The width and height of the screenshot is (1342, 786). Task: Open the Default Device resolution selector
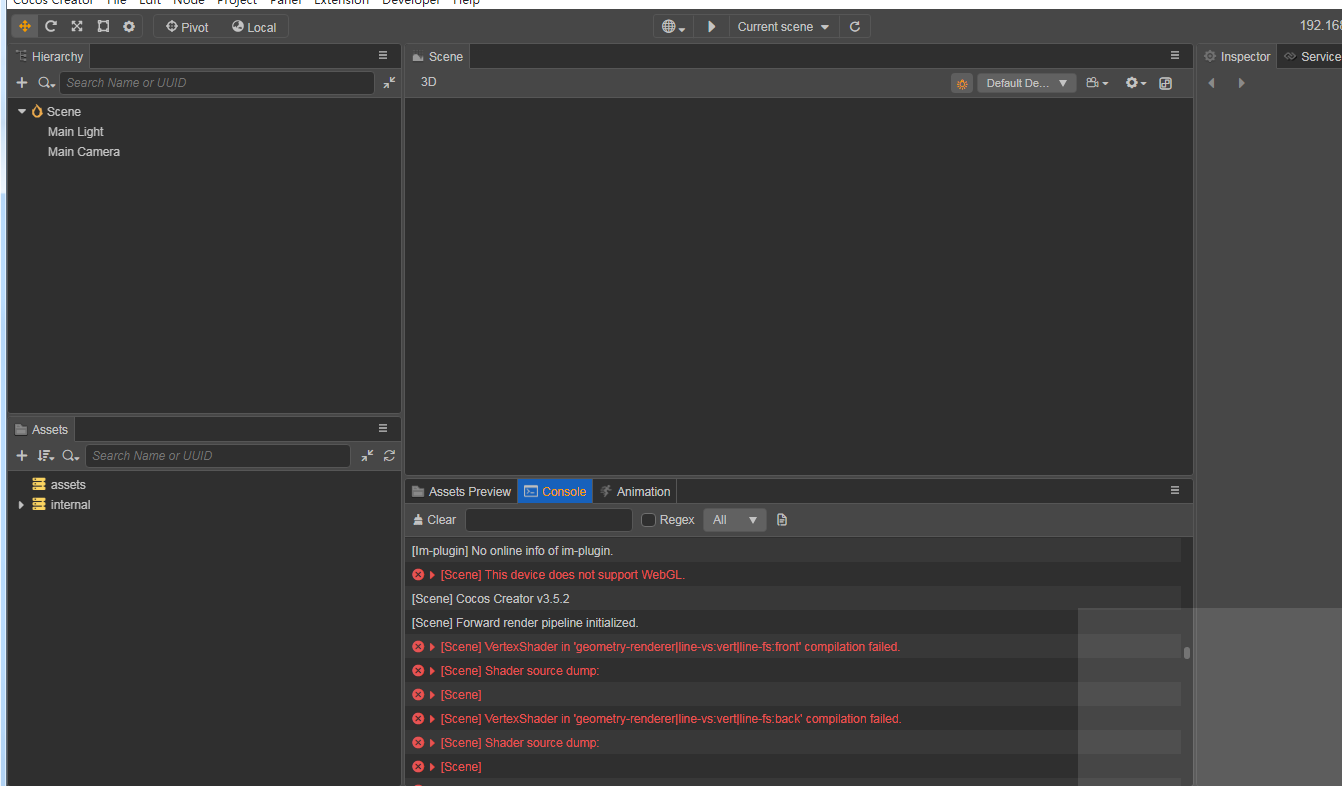click(x=1026, y=82)
